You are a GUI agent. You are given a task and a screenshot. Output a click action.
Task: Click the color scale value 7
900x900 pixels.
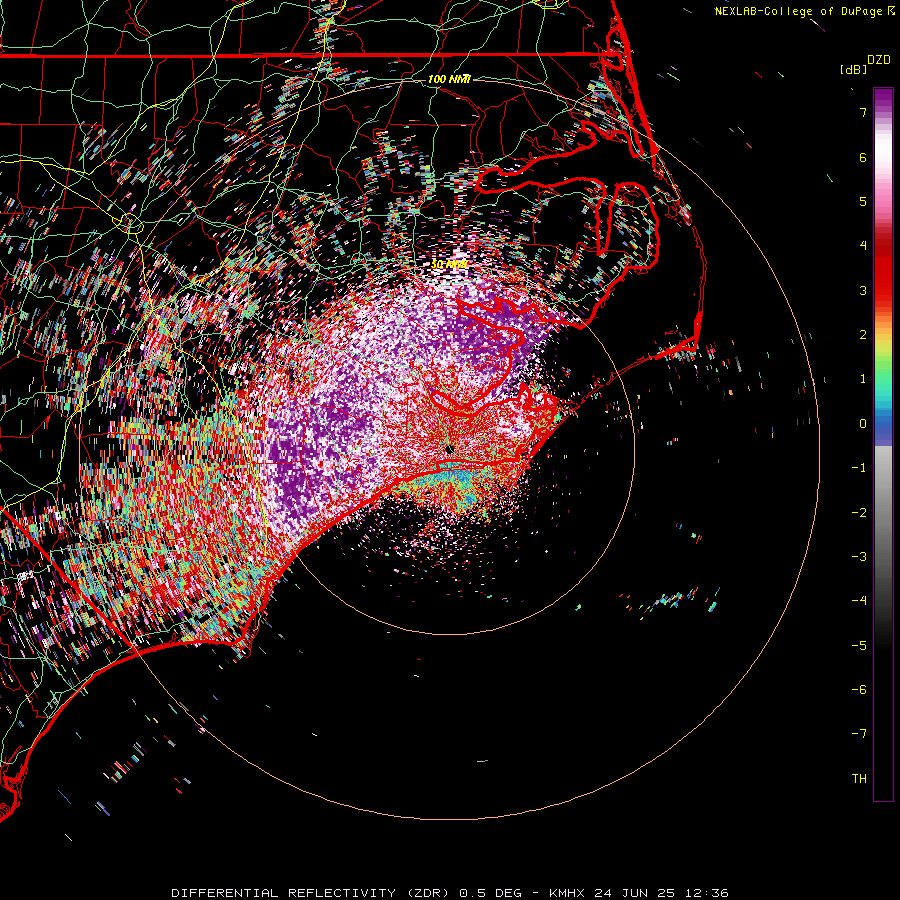[x=863, y=112]
